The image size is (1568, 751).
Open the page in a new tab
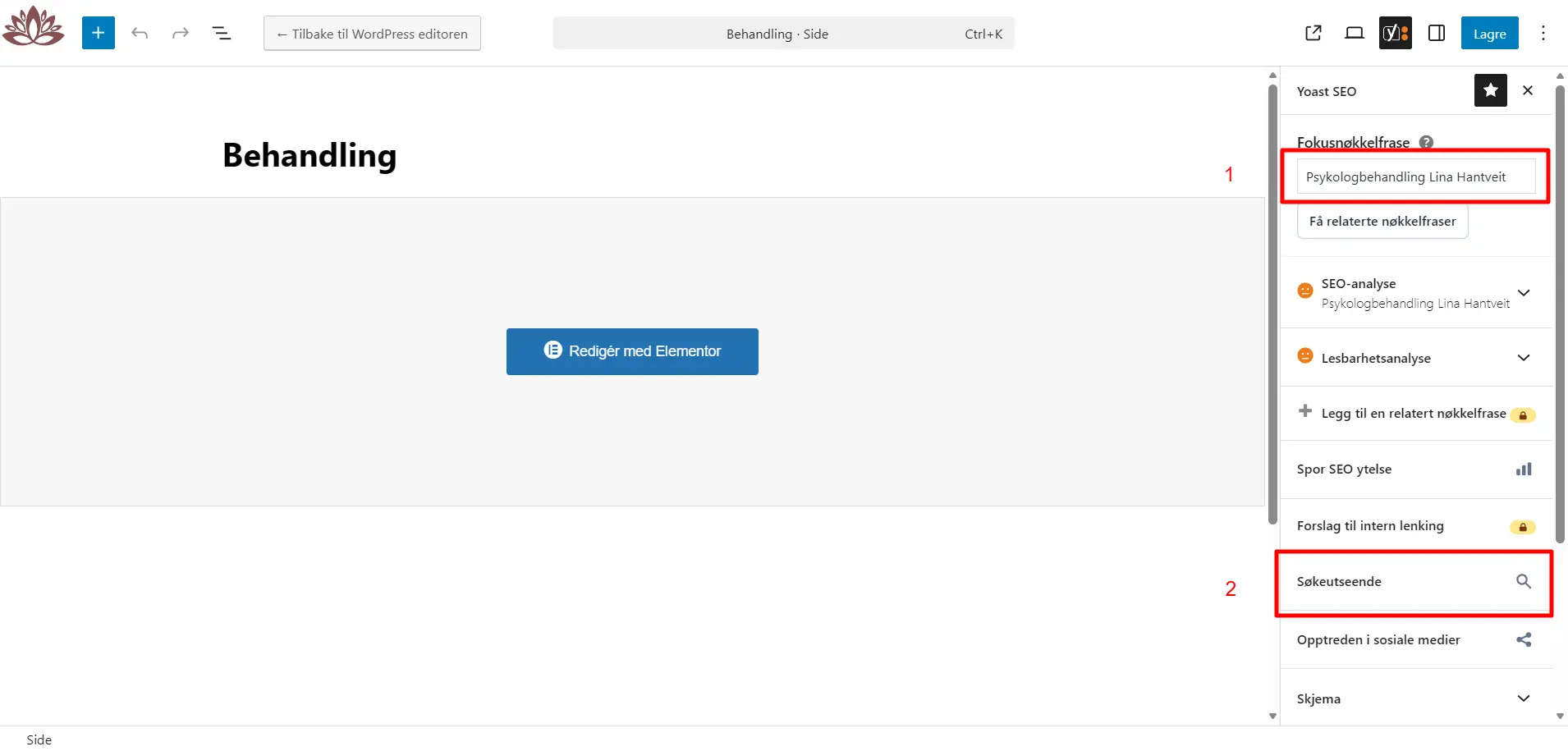pos(1314,33)
